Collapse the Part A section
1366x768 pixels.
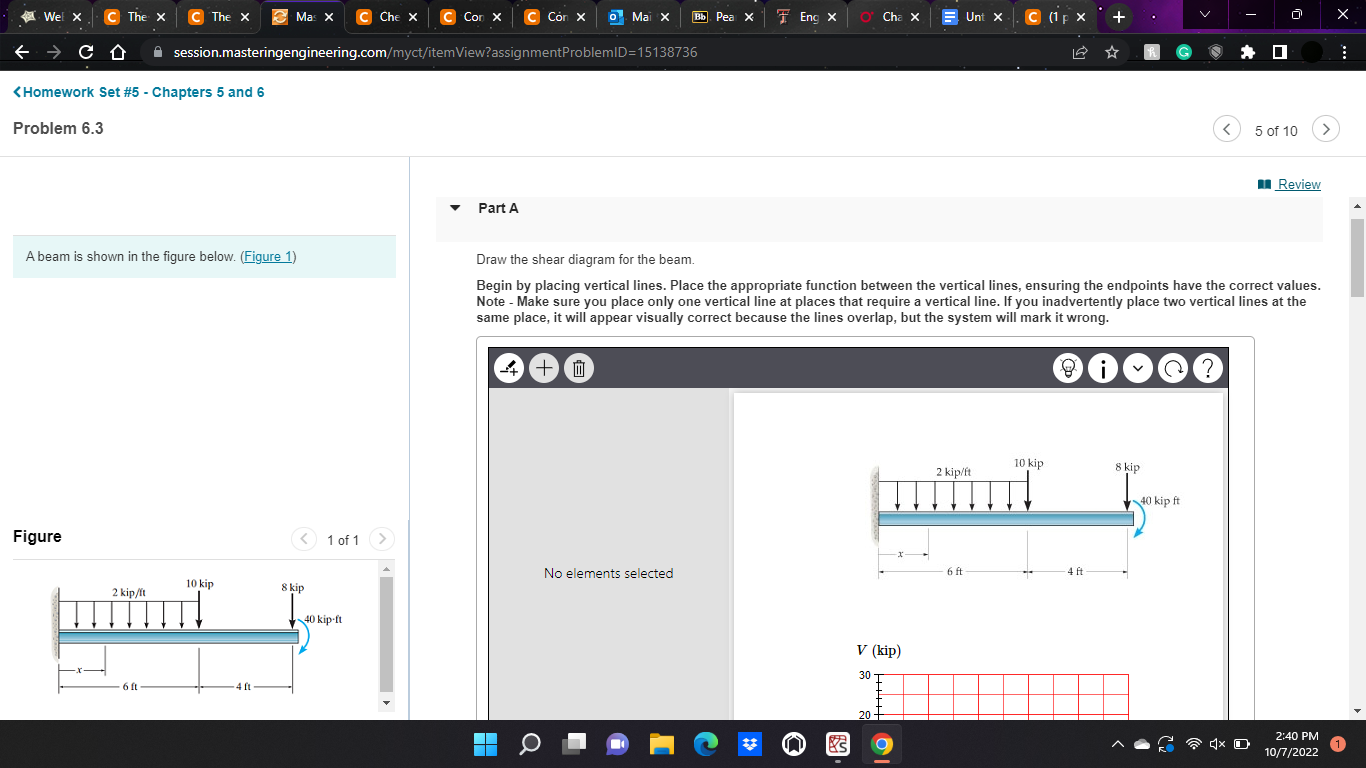[x=455, y=208]
